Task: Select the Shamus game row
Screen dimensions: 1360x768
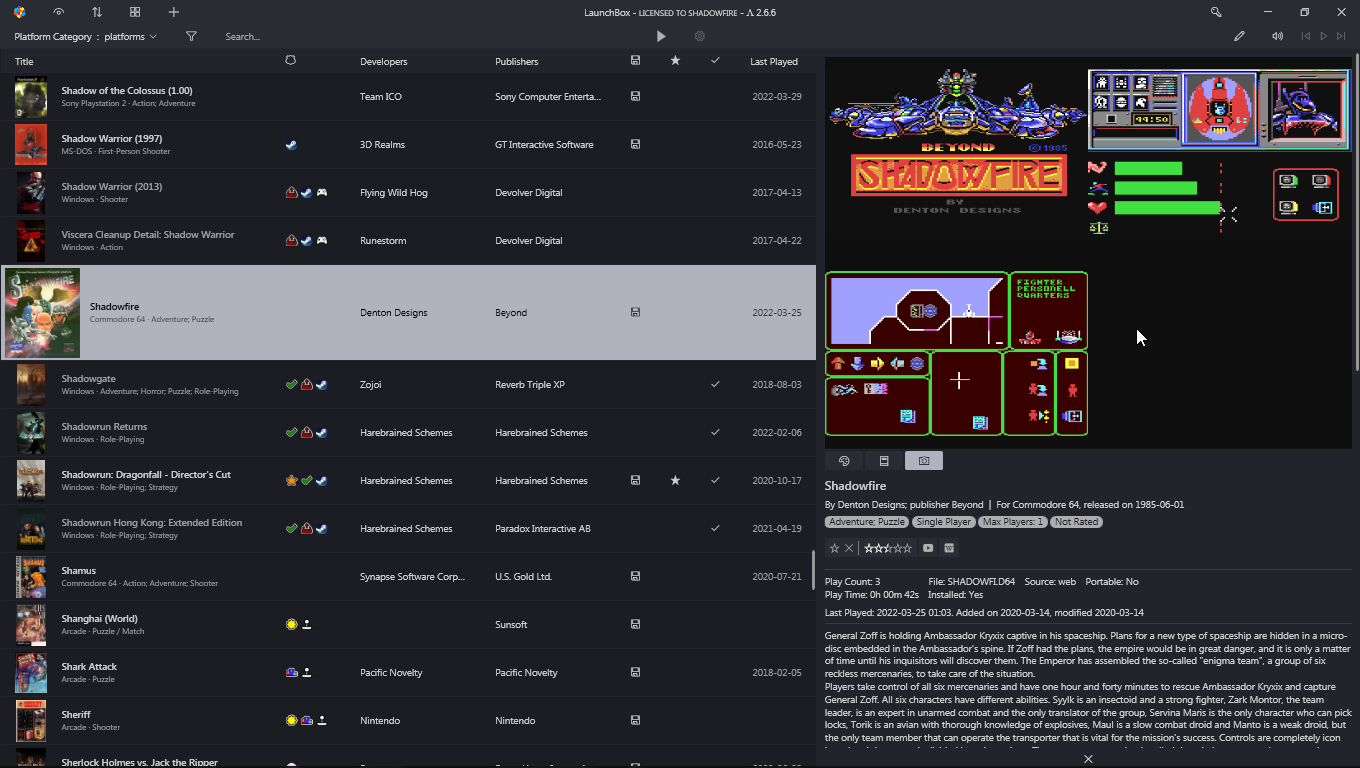Action: pos(408,577)
